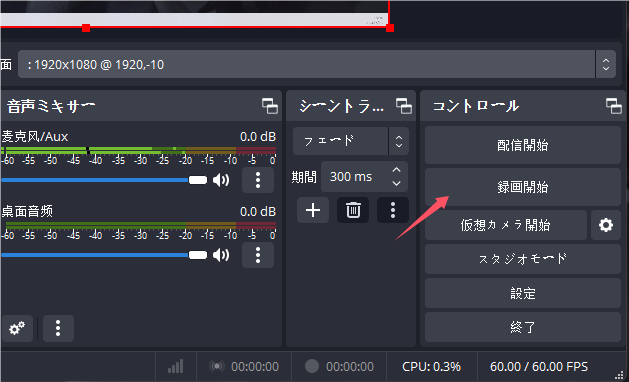Click streaming status timer 00:00:00 icon
Screen dimensions: 629x382
(217, 366)
